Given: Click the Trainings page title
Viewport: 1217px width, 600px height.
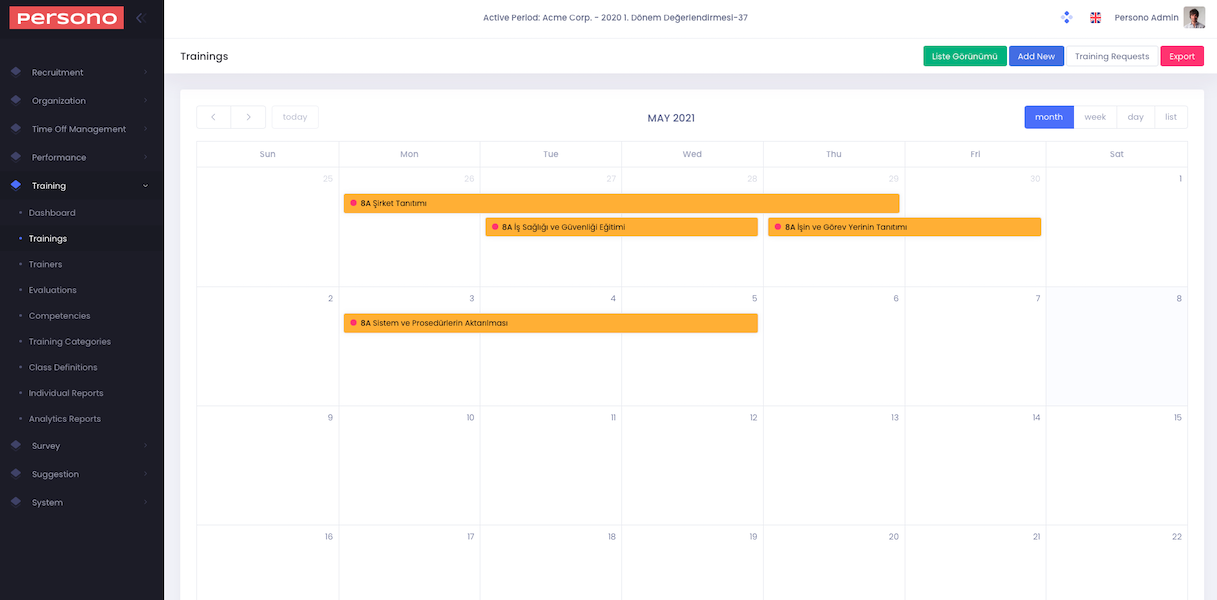Looking at the screenshot, I should [x=204, y=56].
